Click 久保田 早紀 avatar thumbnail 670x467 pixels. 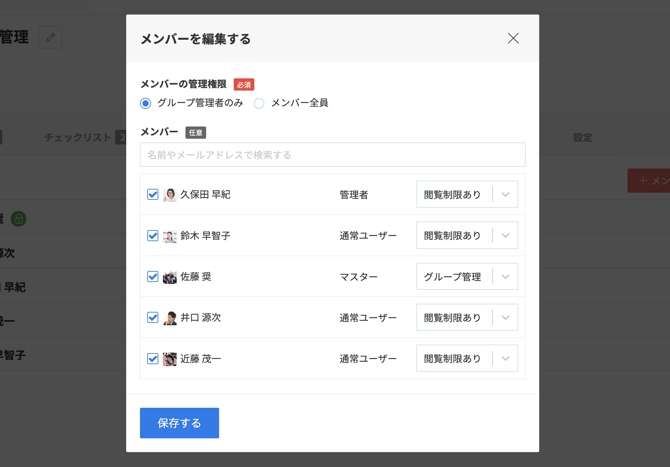click(x=170, y=195)
